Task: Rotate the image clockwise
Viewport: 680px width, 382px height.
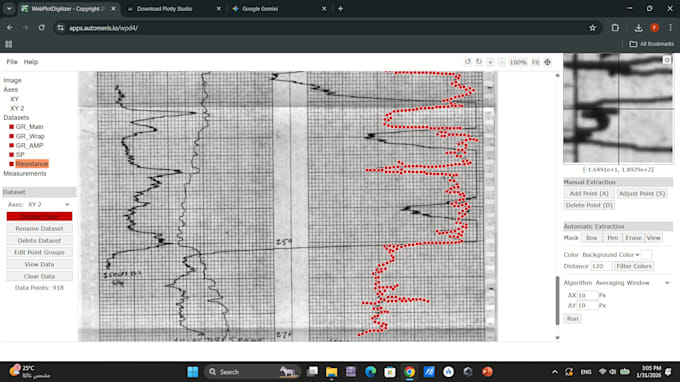Action: 479,62
